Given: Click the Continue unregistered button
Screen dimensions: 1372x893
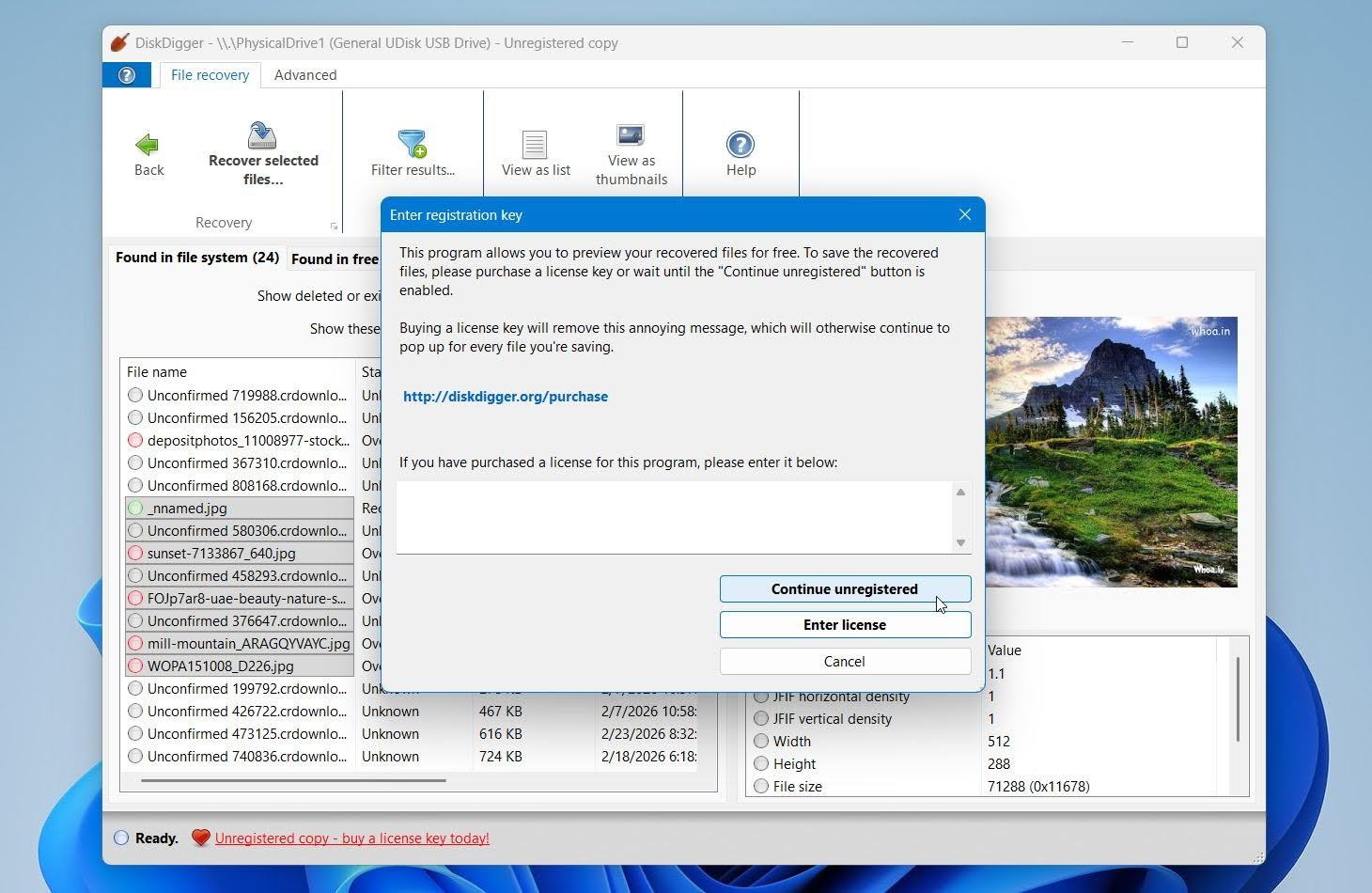Looking at the screenshot, I should coord(845,589).
